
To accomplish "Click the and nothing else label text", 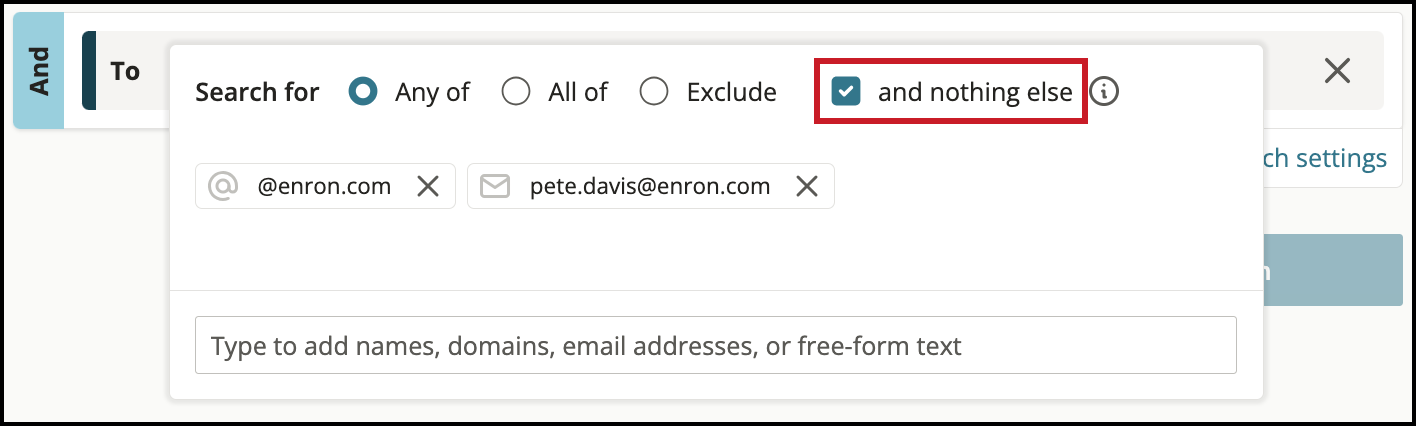I will tap(975, 93).
